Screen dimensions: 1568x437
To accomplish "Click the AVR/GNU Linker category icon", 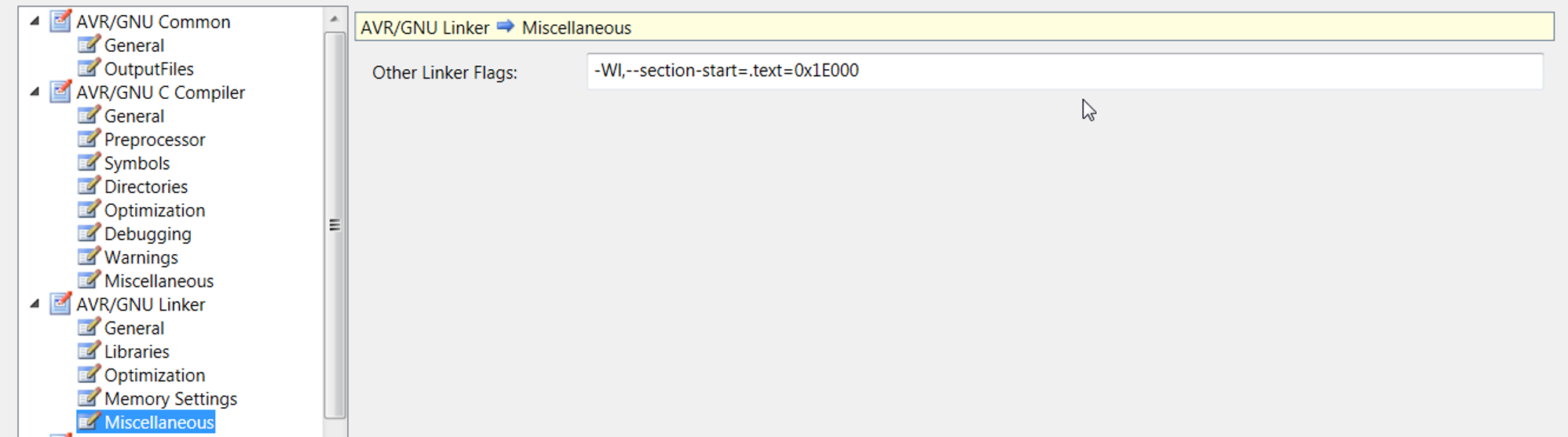I will [x=60, y=304].
